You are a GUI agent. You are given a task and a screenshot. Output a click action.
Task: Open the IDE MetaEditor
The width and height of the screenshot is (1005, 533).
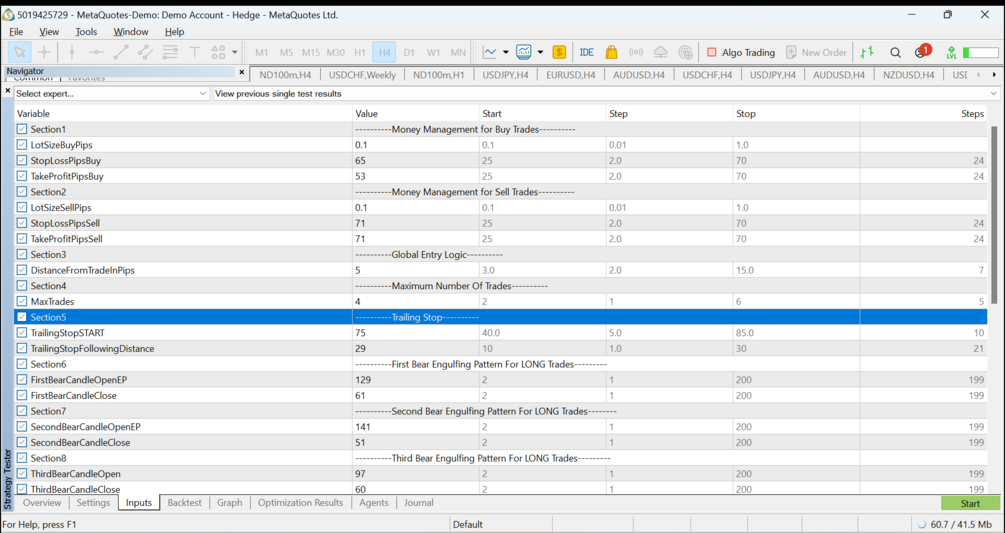[586, 53]
